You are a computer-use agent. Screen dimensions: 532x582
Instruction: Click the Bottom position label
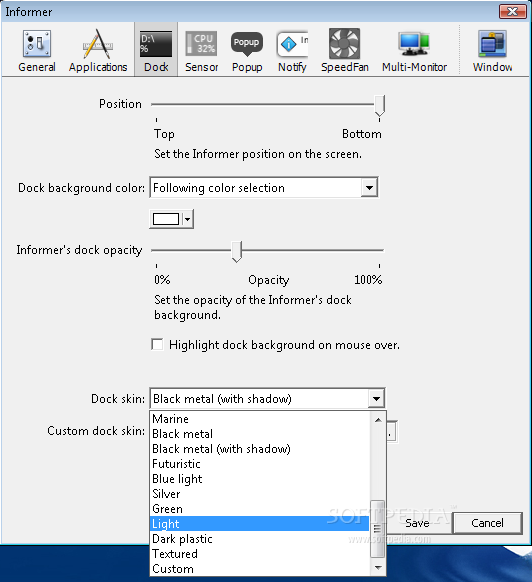click(362, 134)
